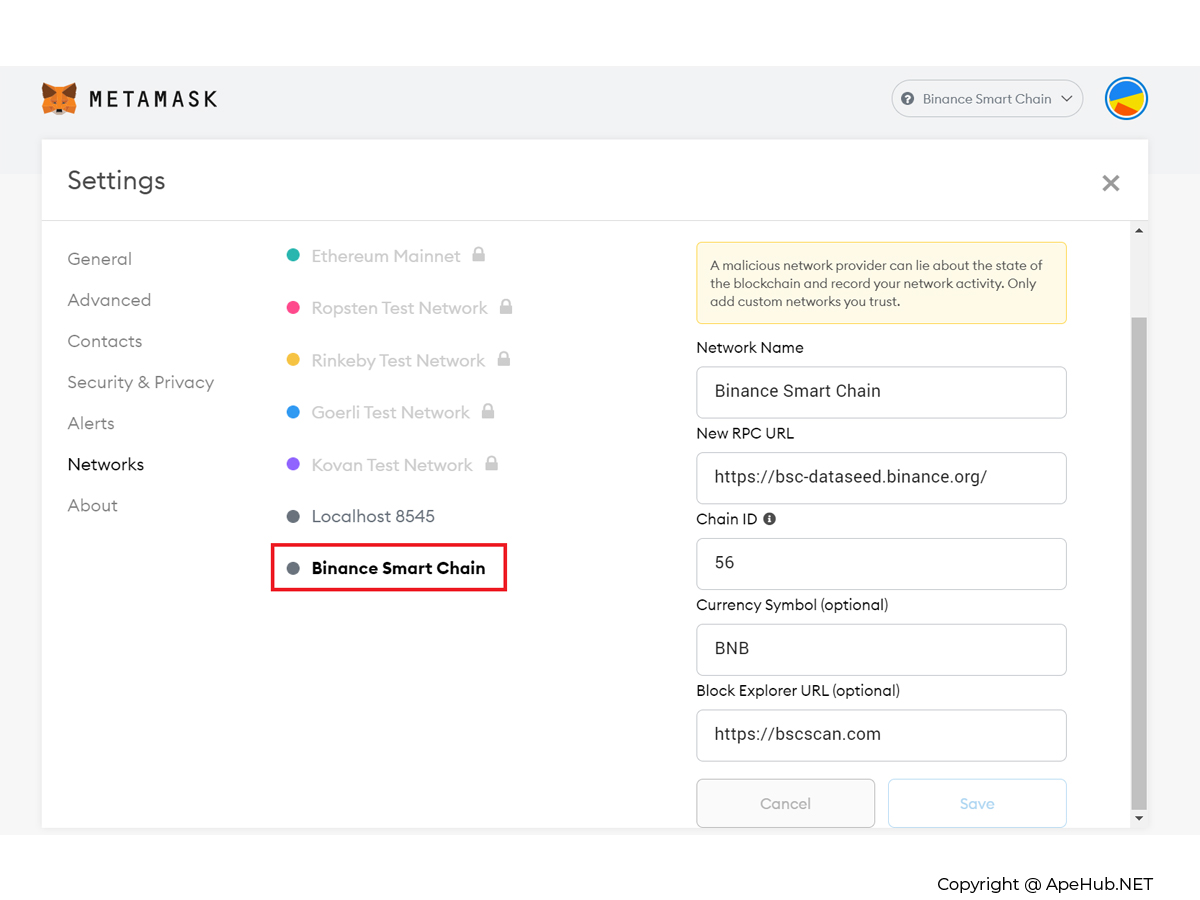Screen dimensions: 1200x900
Task: Open the General settings tab
Action: click(x=99, y=259)
